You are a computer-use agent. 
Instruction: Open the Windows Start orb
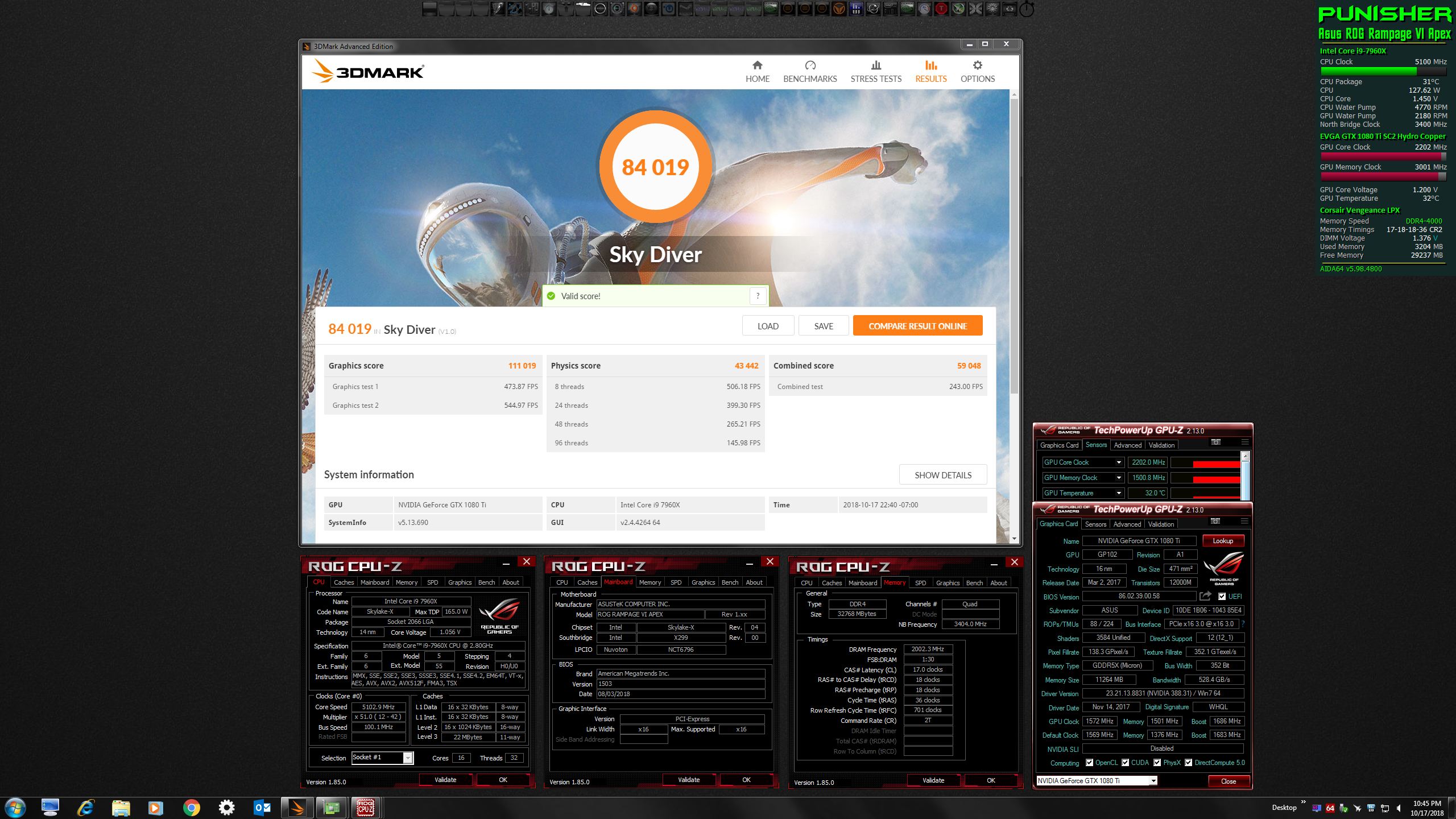pyautogui.click(x=14, y=808)
